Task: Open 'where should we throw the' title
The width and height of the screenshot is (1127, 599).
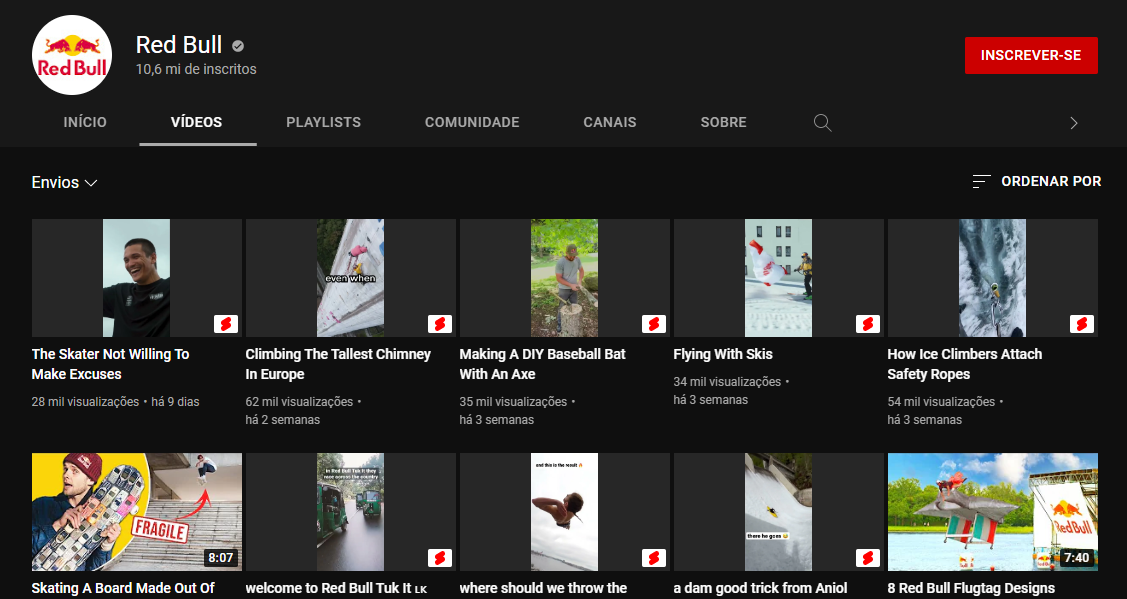Action: click(543, 588)
